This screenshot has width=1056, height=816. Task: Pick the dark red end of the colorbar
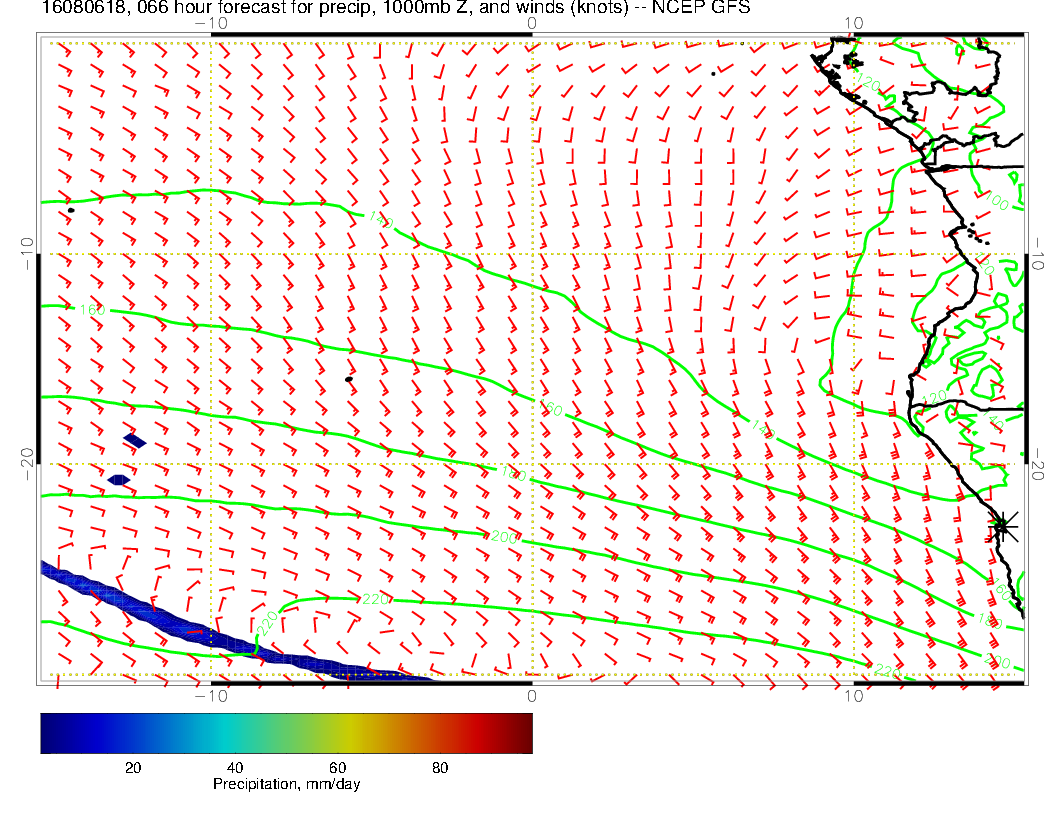coord(524,732)
